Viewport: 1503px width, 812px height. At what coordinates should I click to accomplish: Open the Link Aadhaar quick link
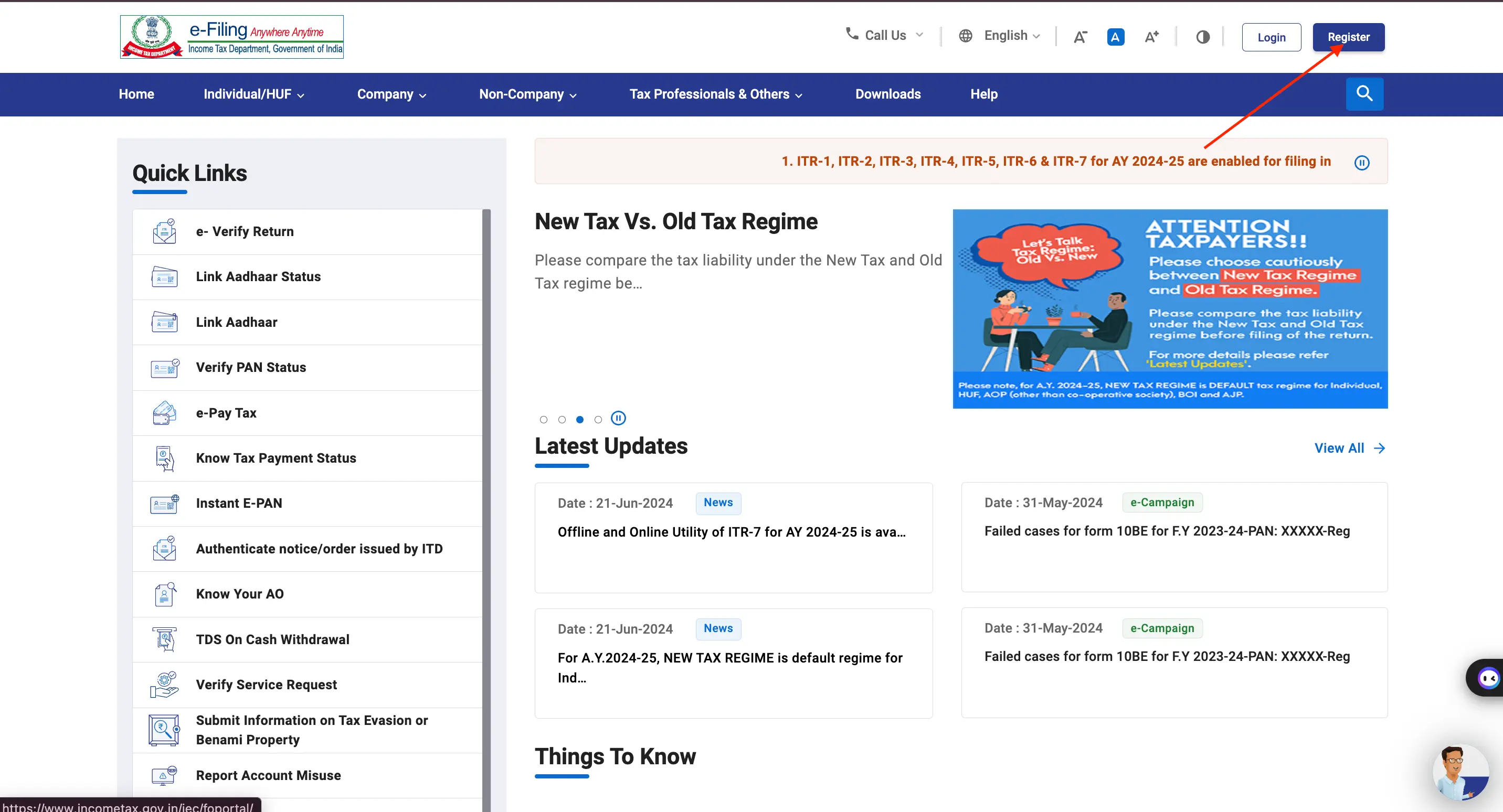click(308, 322)
